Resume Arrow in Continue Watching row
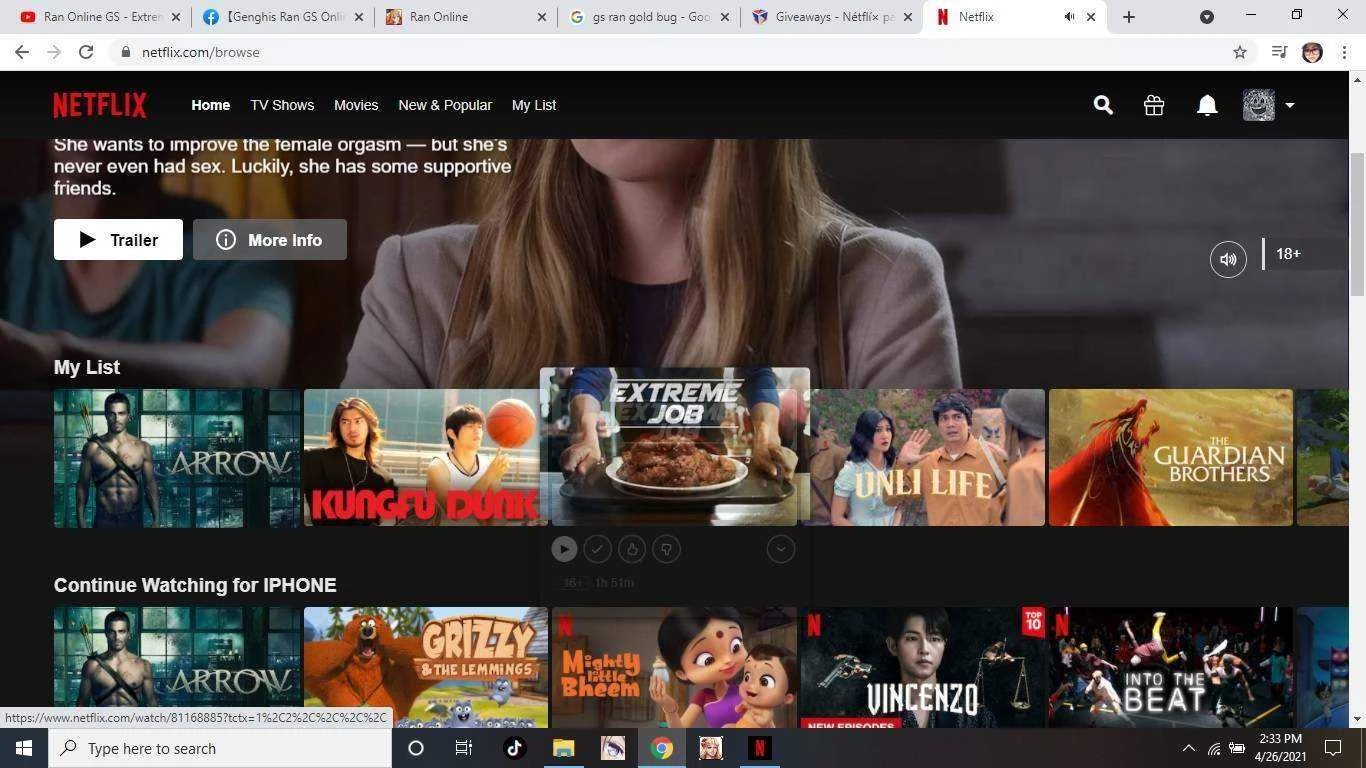Viewport: 1366px width, 768px height. (x=177, y=667)
